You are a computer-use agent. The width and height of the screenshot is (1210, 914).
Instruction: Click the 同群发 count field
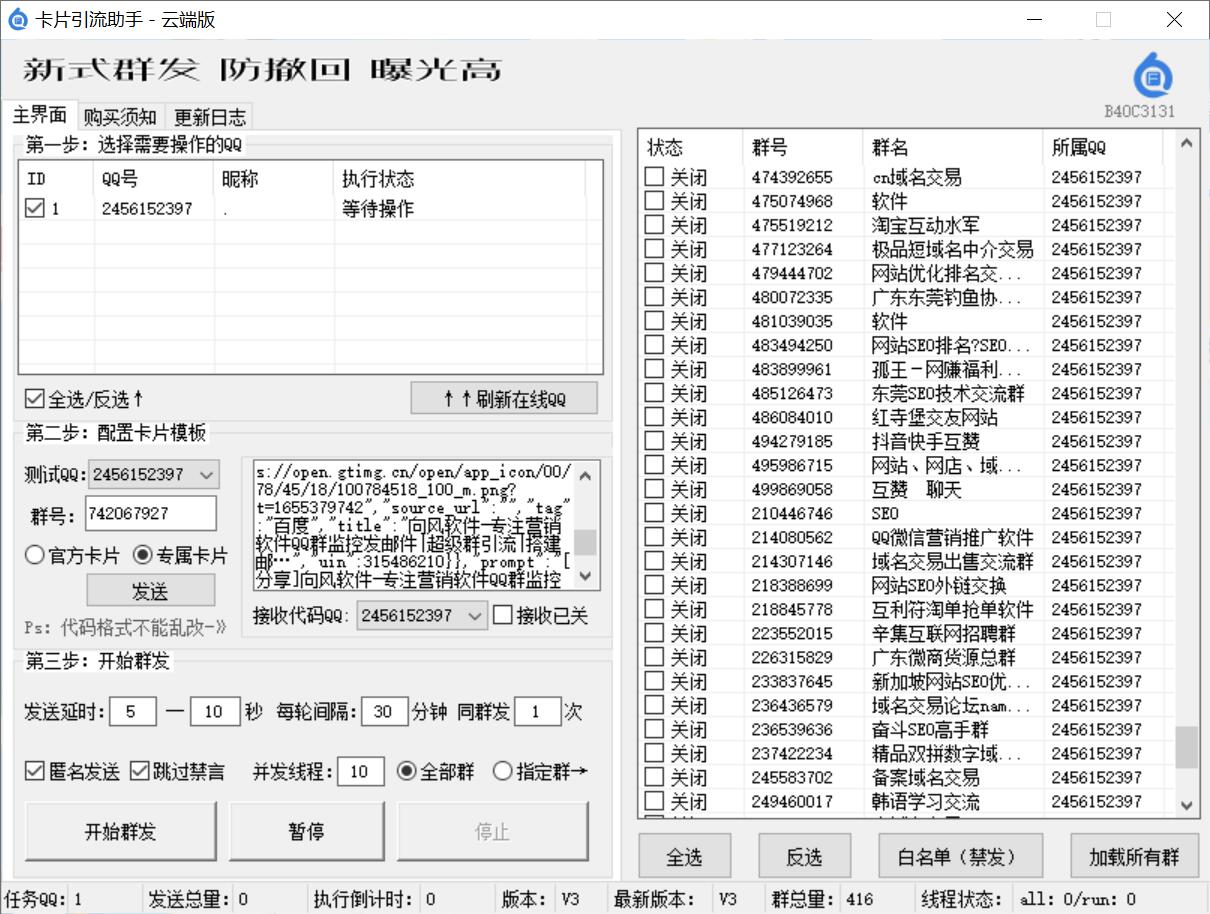538,712
